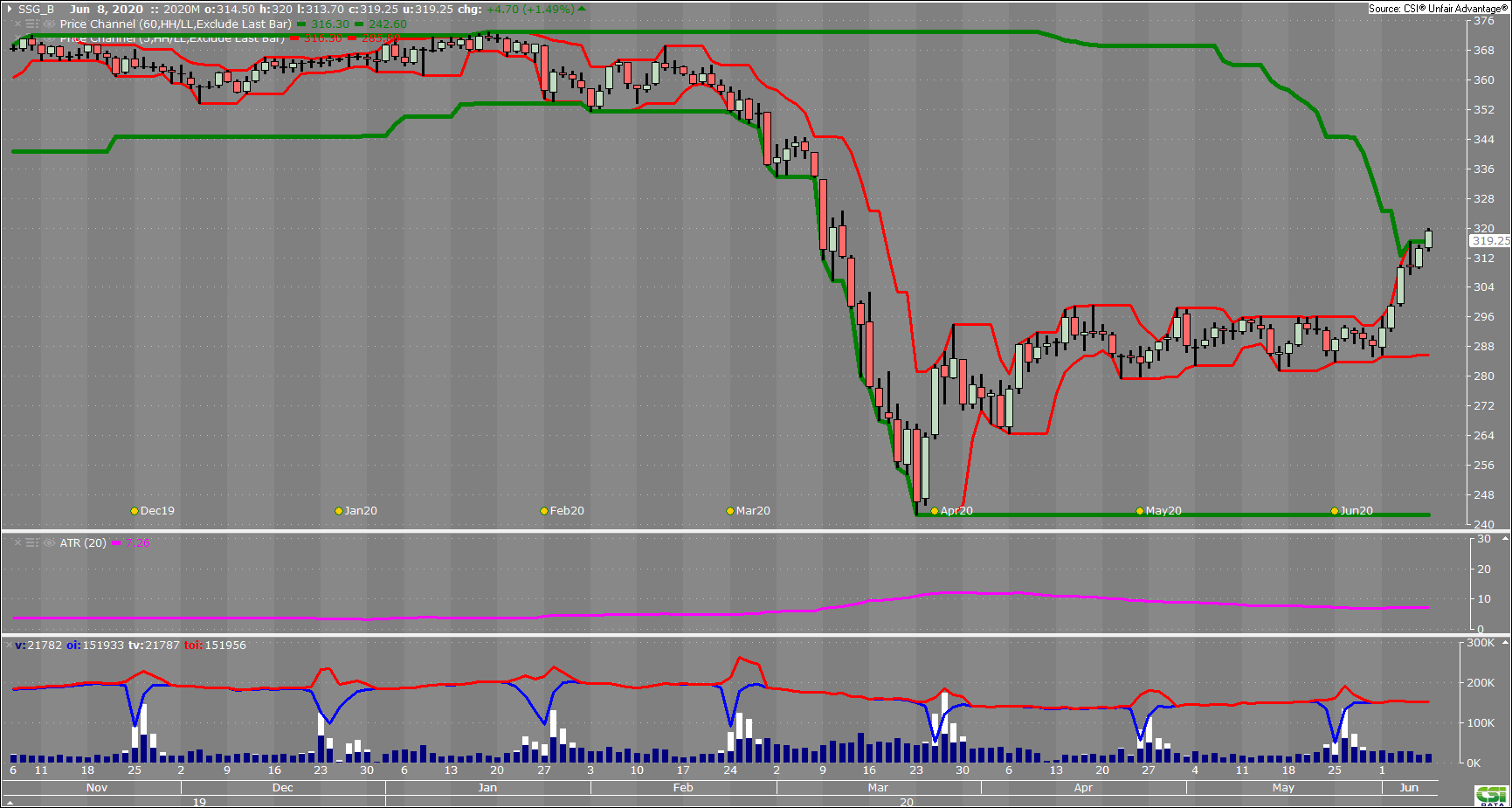Click the volume reading v:21782
Screen dimensions: 1512x808
coord(38,646)
